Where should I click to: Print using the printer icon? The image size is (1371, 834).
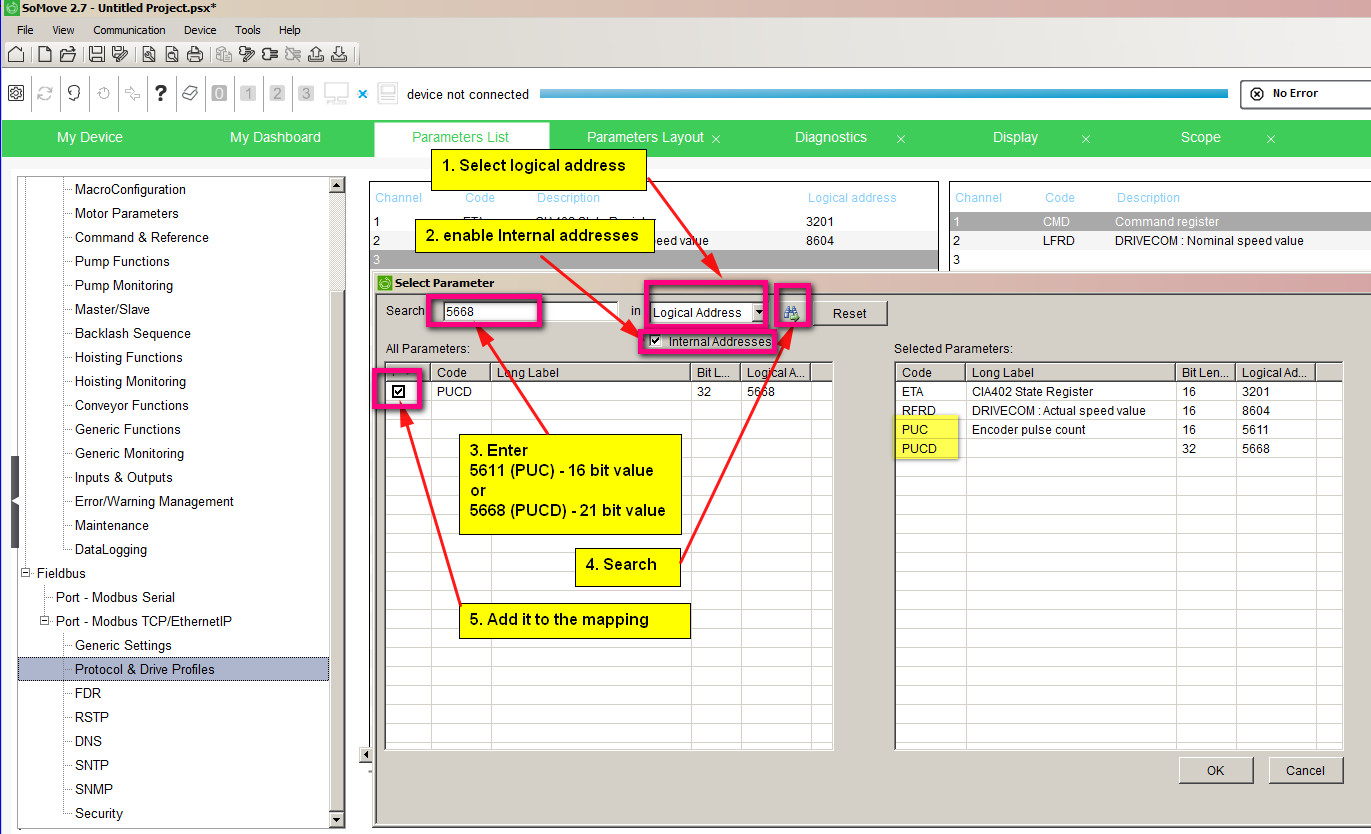195,54
